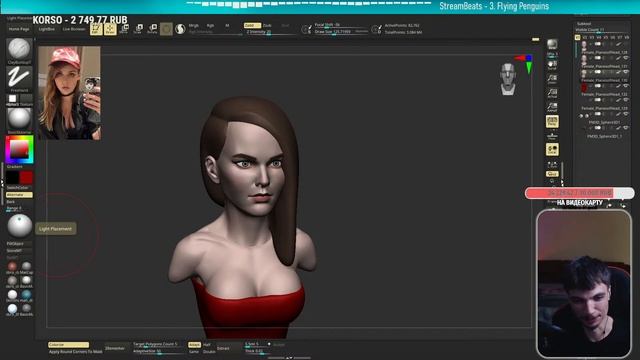Viewport: 640px width, 360px height.
Task: Expand the bottom tray arrows
Action: tap(289, 358)
